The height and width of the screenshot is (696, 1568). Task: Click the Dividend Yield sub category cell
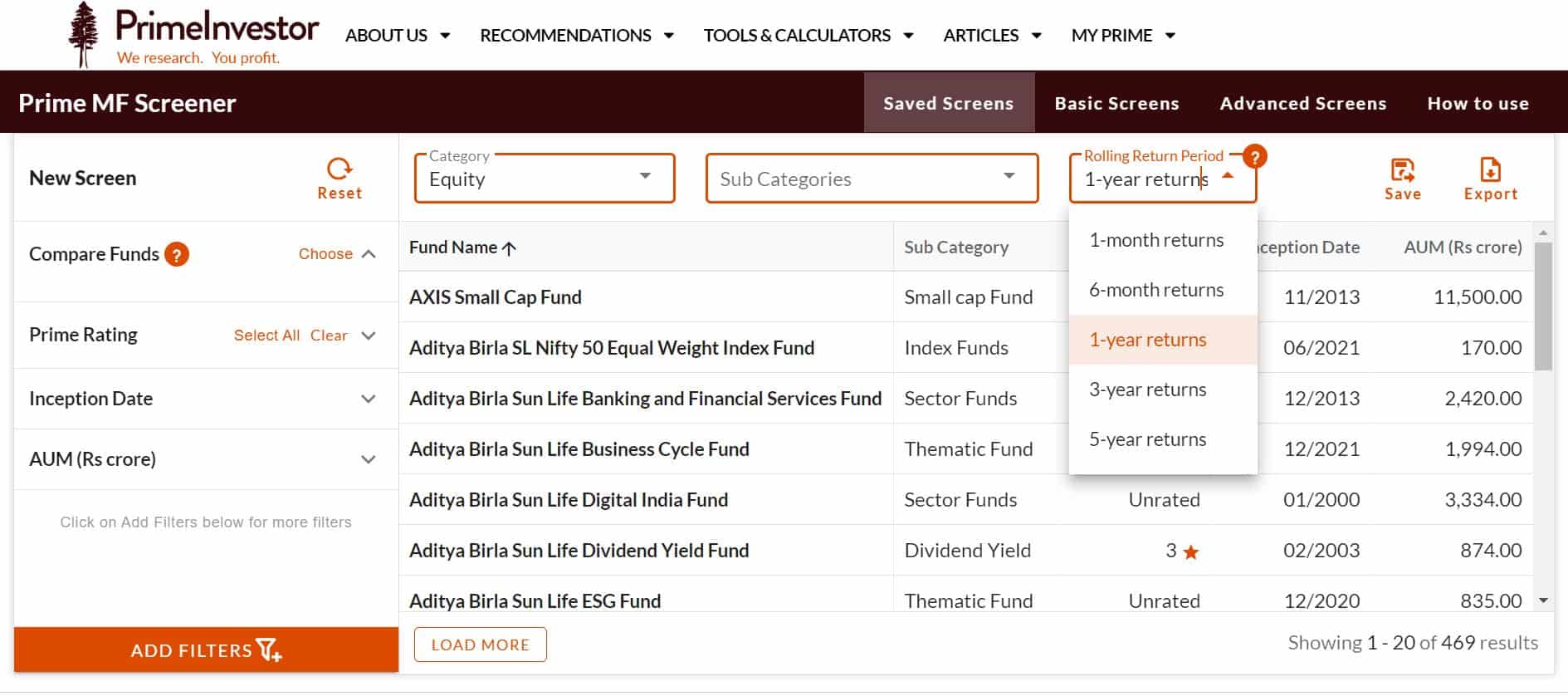[967, 551]
